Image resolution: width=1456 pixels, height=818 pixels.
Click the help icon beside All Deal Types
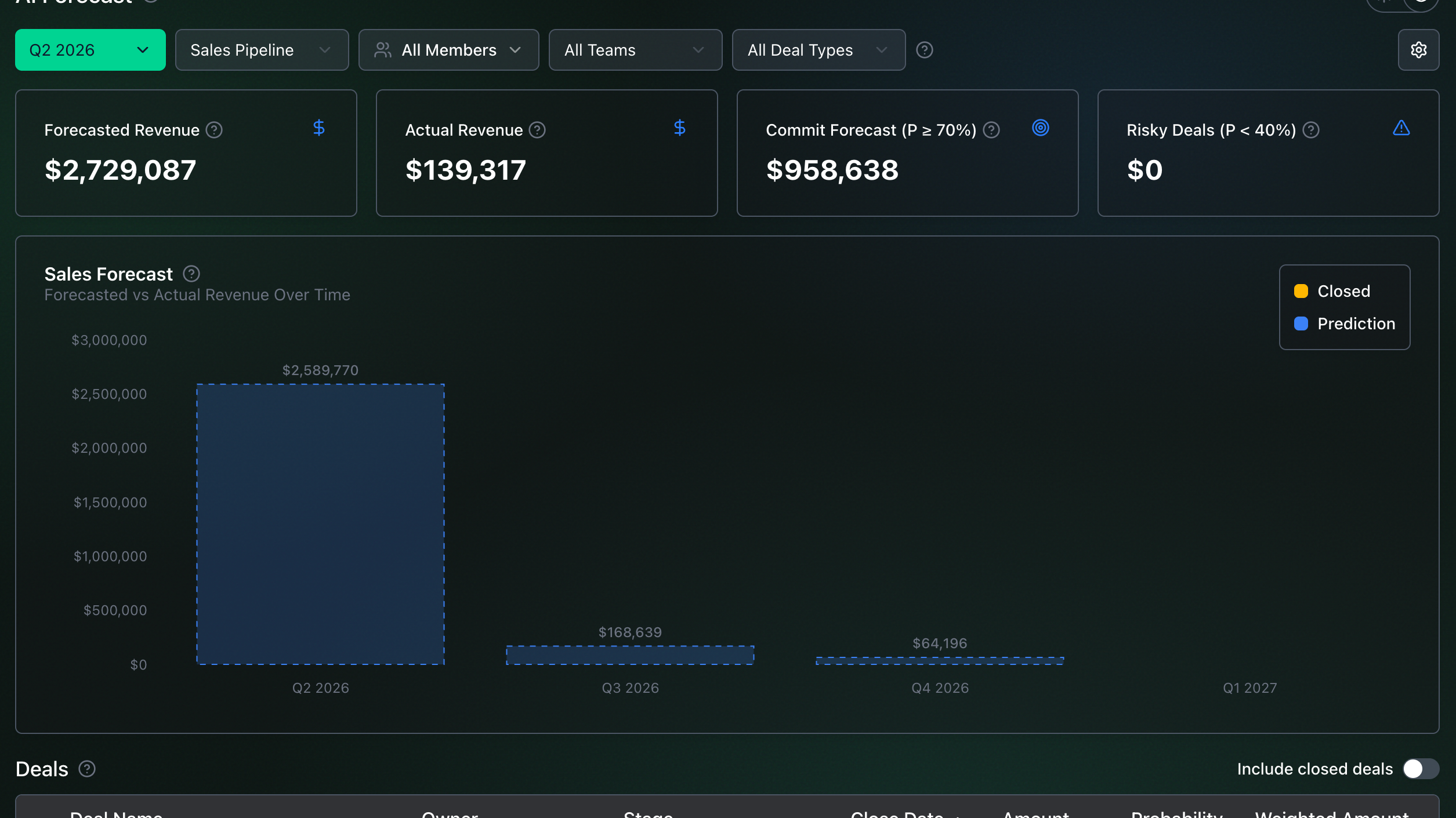coord(924,50)
